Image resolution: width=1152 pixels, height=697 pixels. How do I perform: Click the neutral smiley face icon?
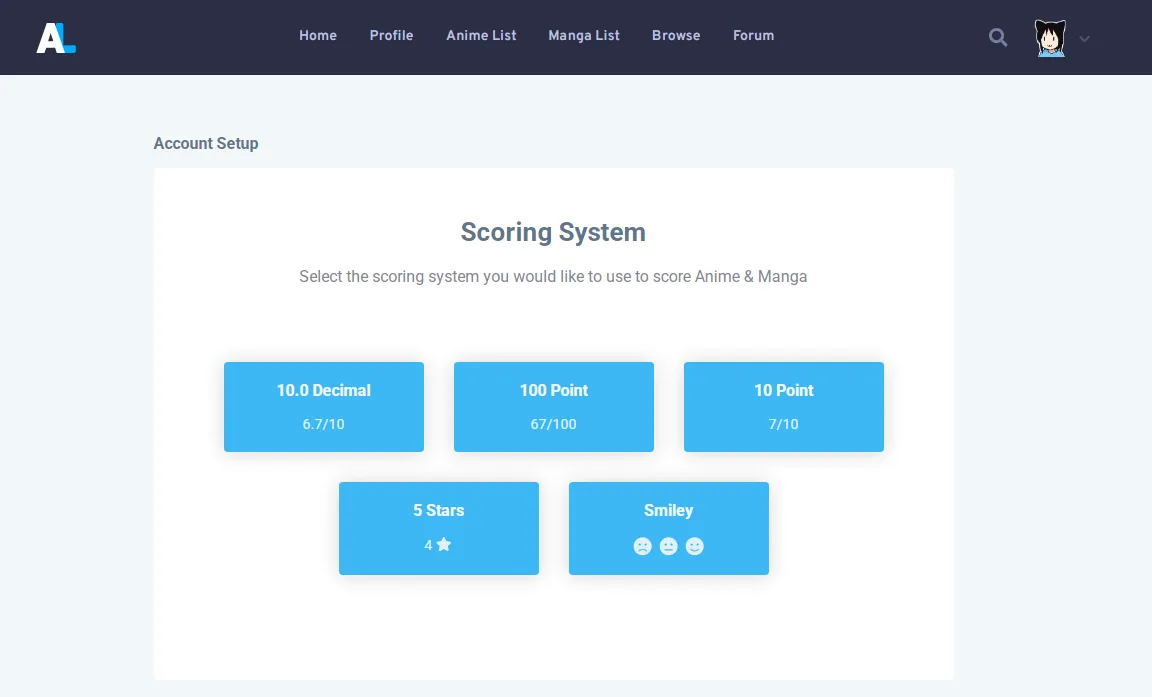(669, 546)
